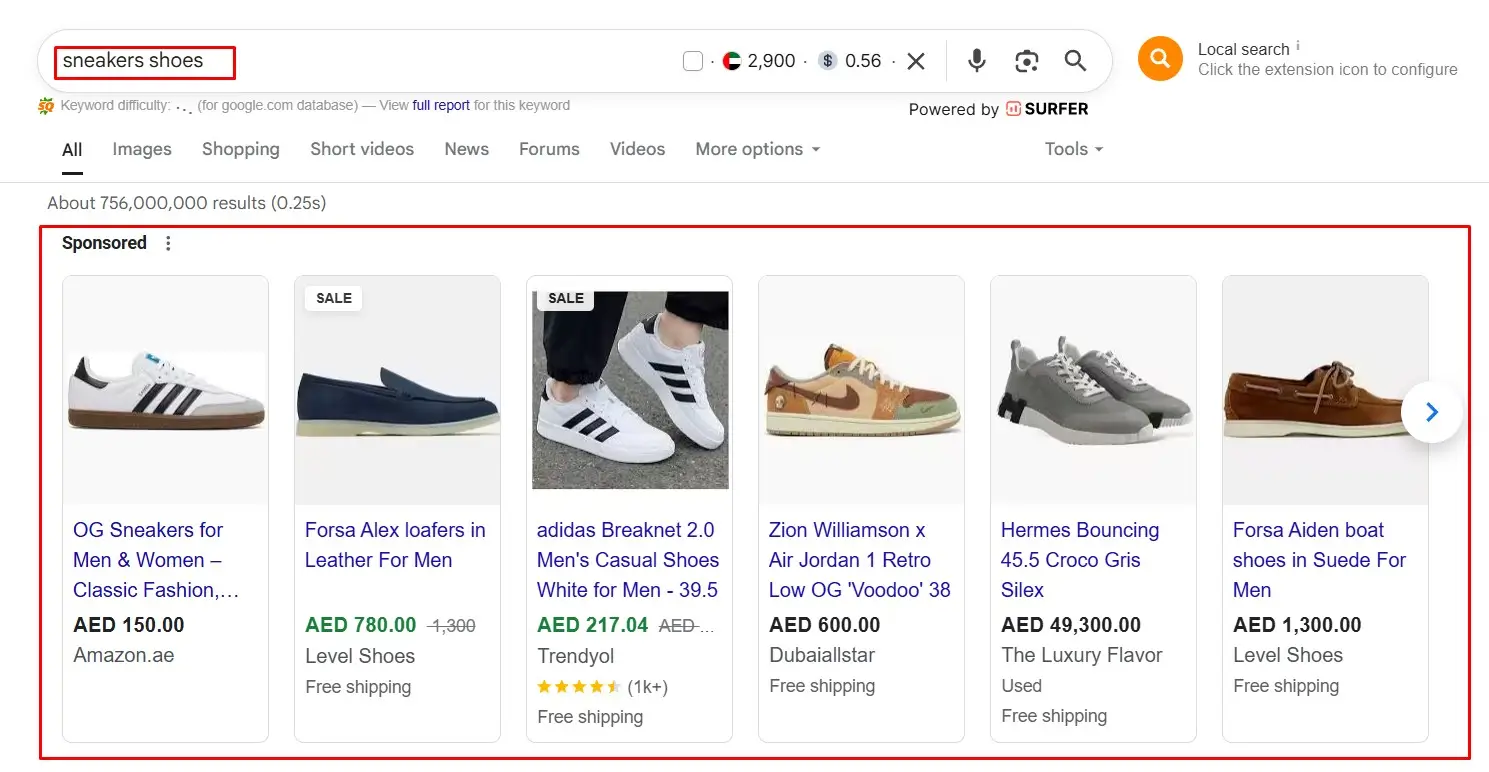1489x772 pixels.
Task: Click the SALE badge on adidas Breaknet card
Action: (x=566, y=298)
